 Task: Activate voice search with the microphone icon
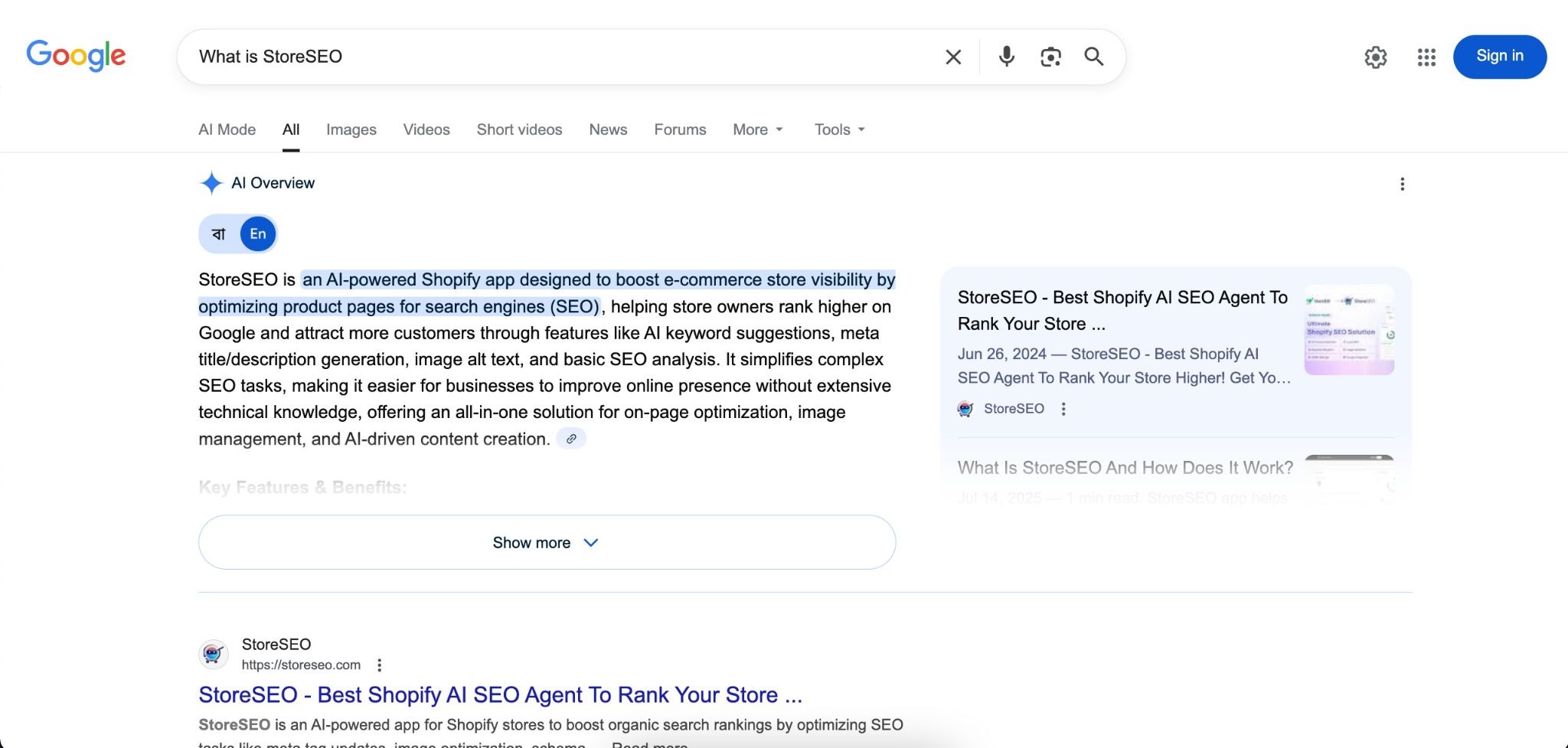pos(1006,57)
